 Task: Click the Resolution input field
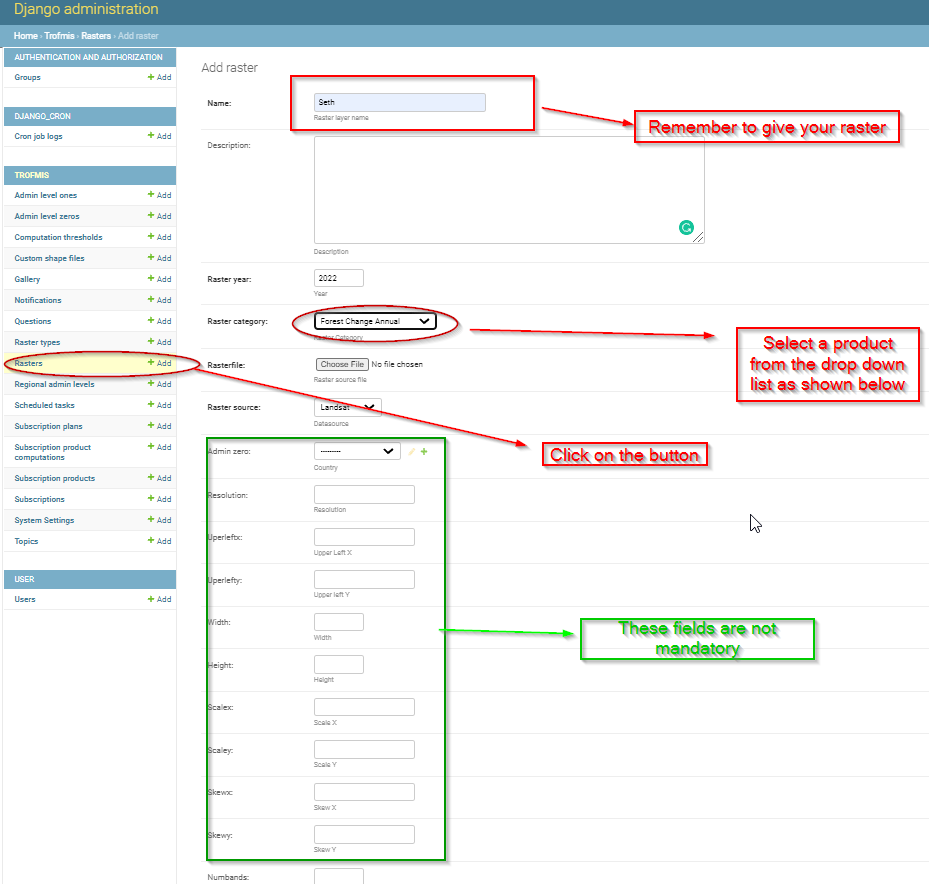(x=364, y=495)
